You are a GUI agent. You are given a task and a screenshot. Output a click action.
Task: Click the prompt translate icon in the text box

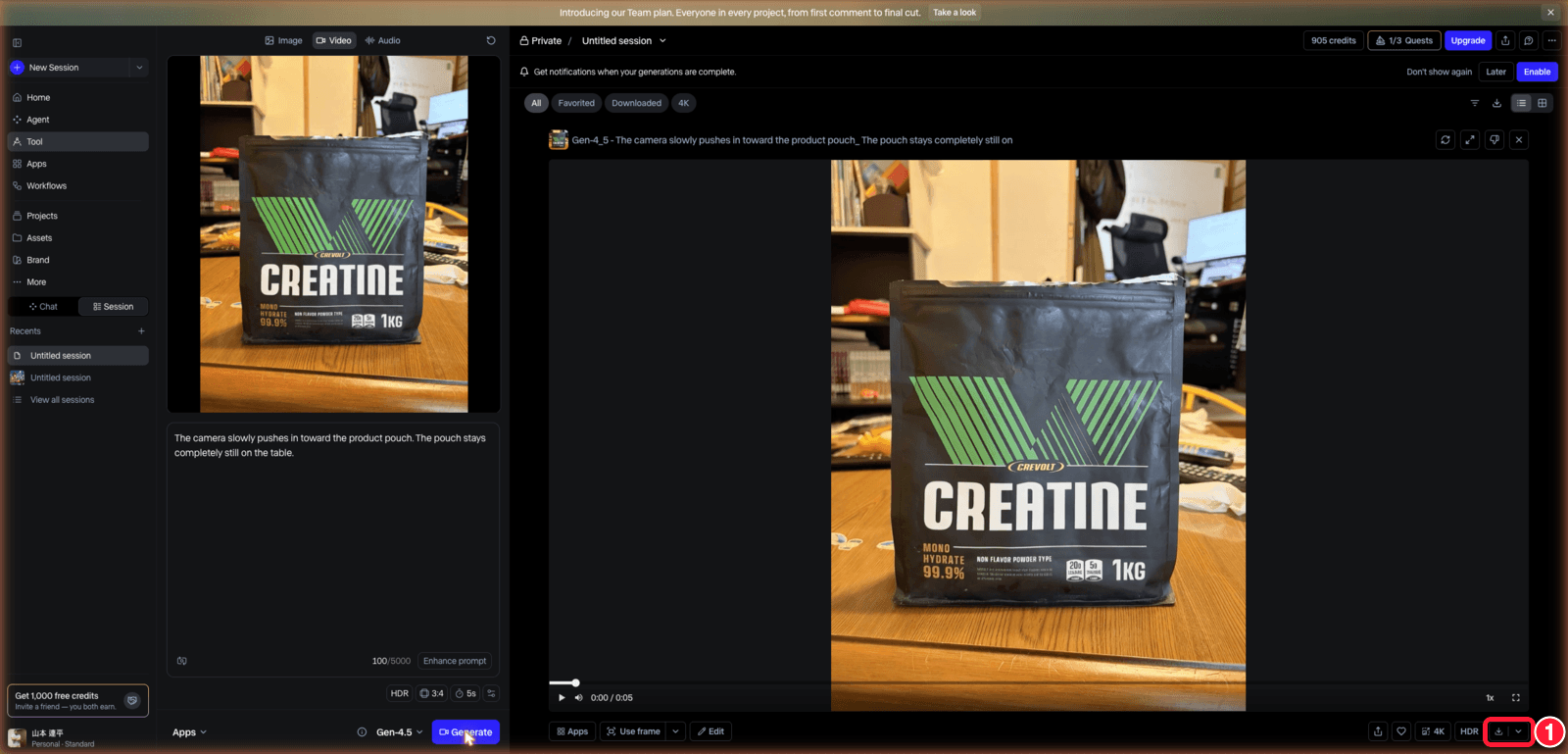coord(181,661)
